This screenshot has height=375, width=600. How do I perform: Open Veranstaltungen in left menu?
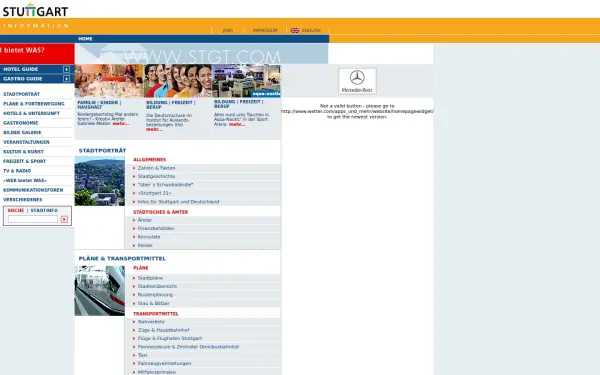click(x=26, y=142)
